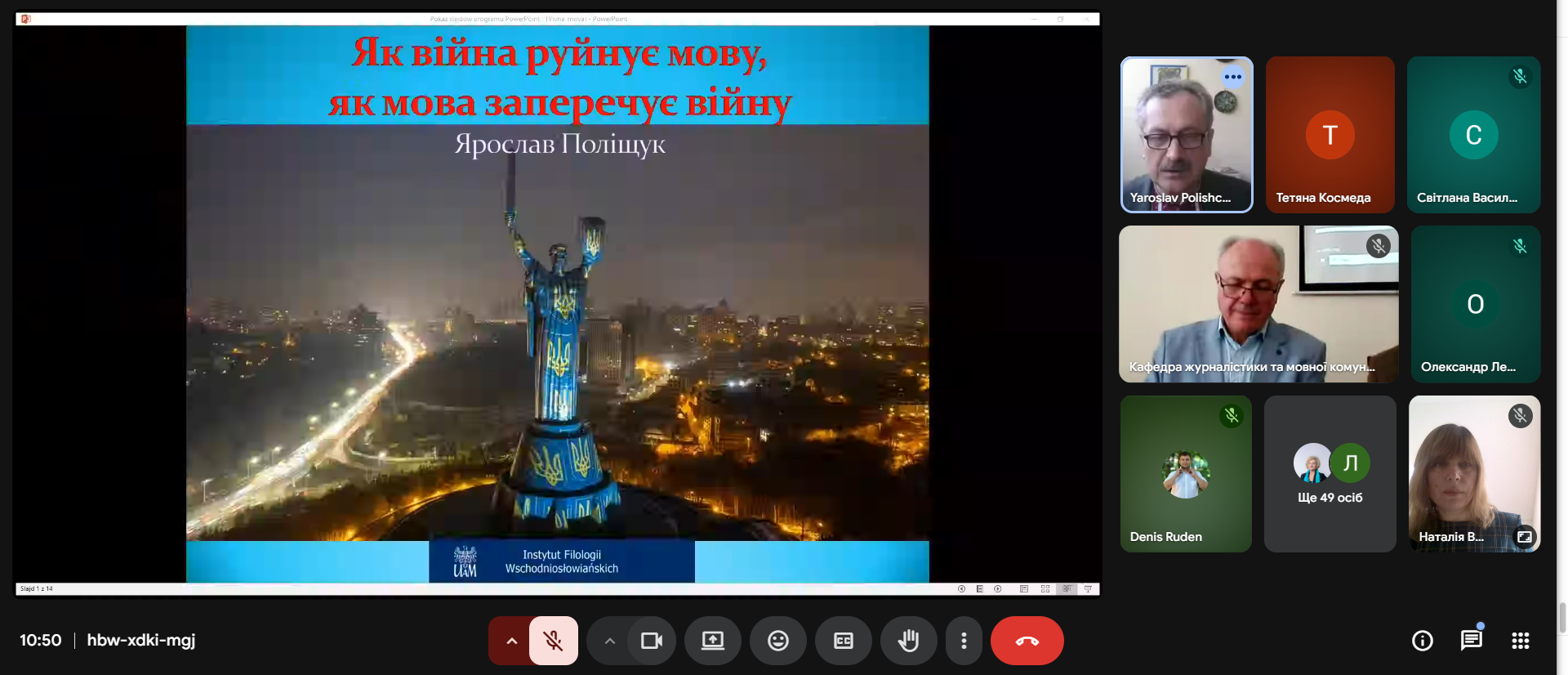Viewport: 1568px width, 675px height.
Task: Click the meeting code hbw-xdki-mgj
Action: (141, 640)
